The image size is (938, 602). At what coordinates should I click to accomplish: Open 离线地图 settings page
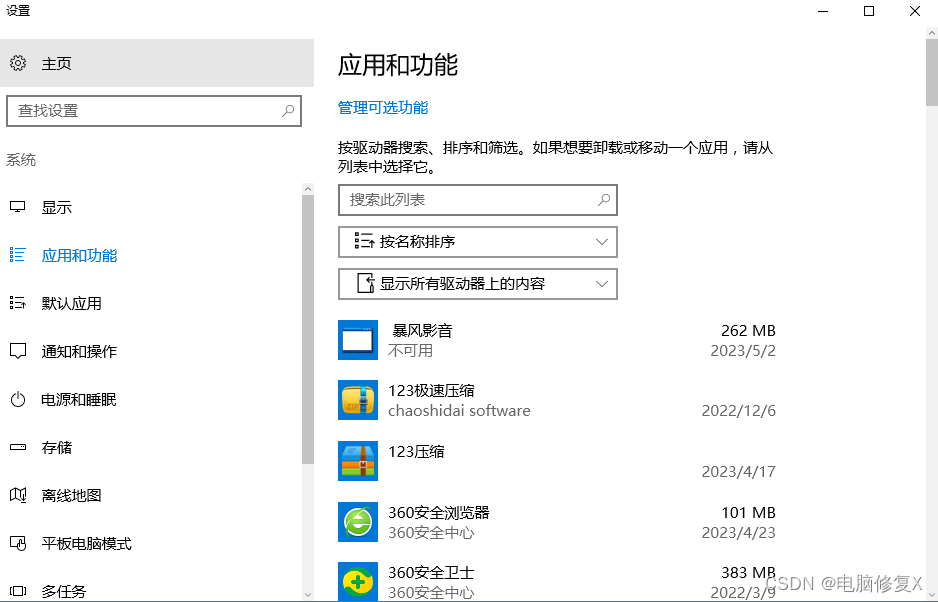(151, 495)
